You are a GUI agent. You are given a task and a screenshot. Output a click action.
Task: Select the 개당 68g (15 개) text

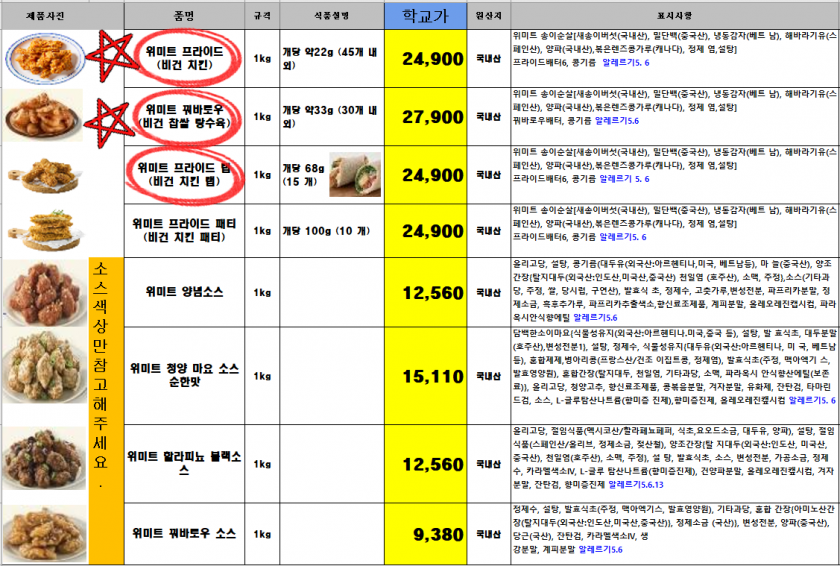(303, 175)
